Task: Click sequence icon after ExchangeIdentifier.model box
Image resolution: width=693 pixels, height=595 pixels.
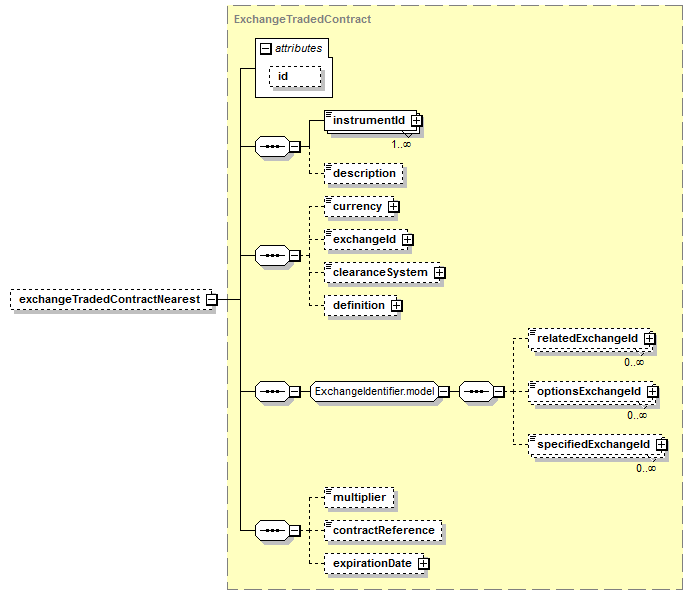Action: [x=476, y=391]
